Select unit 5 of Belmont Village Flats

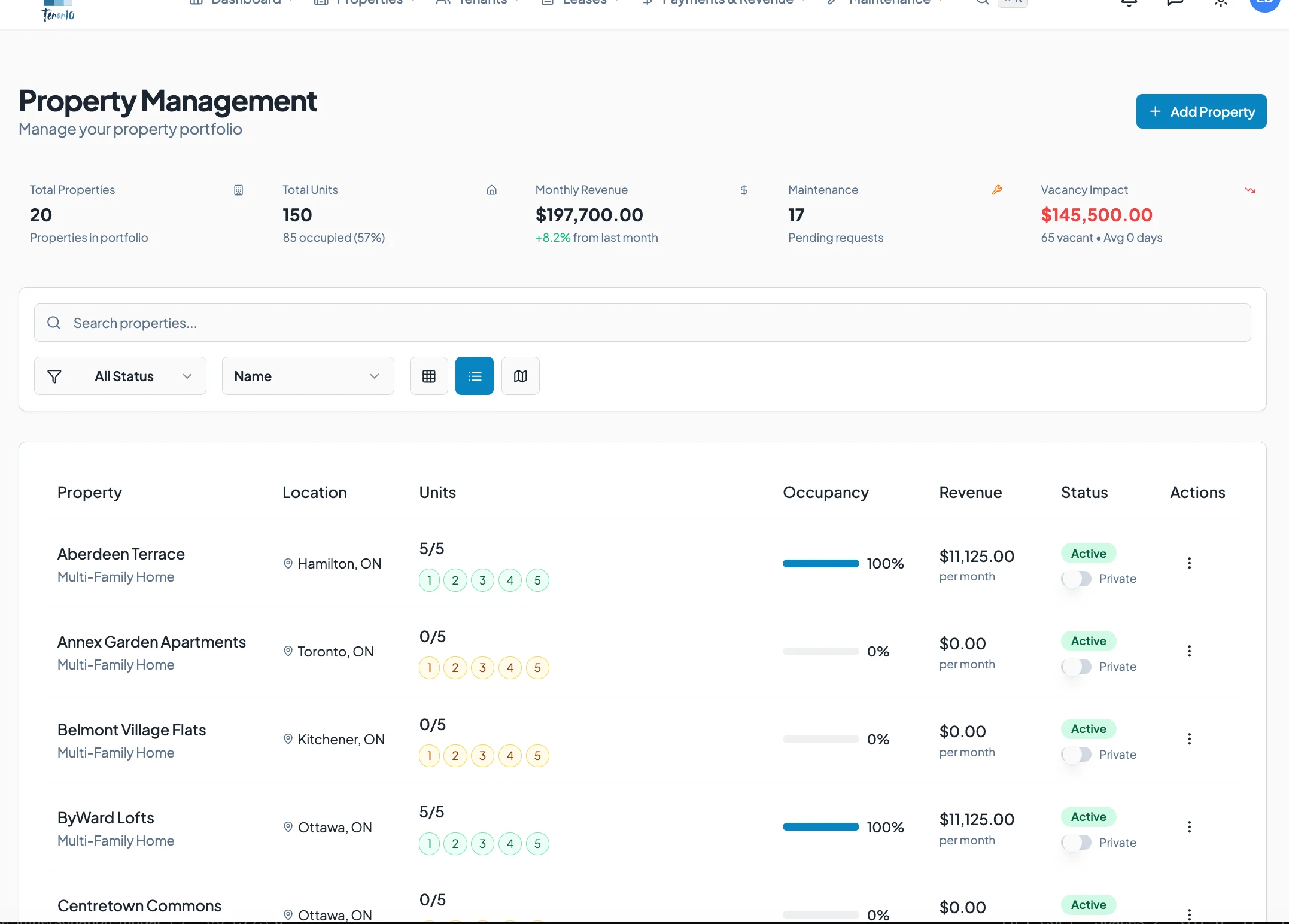pos(537,756)
